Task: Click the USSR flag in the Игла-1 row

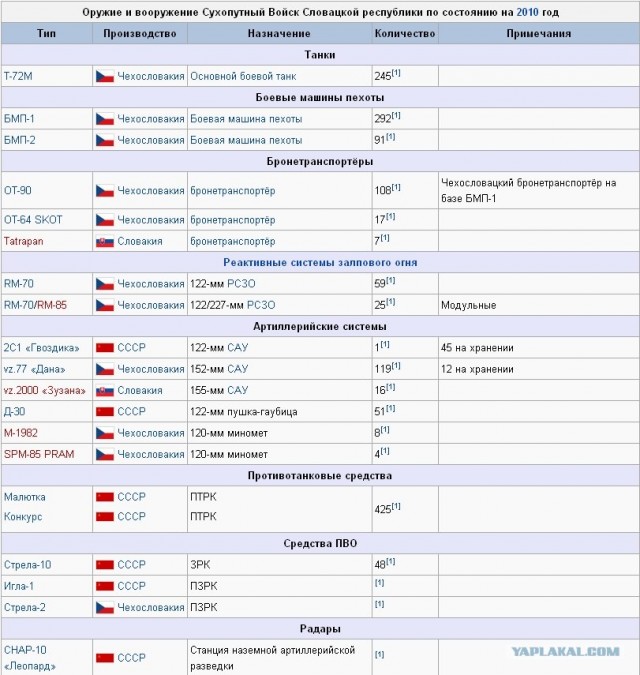Action: pos(105,586)
